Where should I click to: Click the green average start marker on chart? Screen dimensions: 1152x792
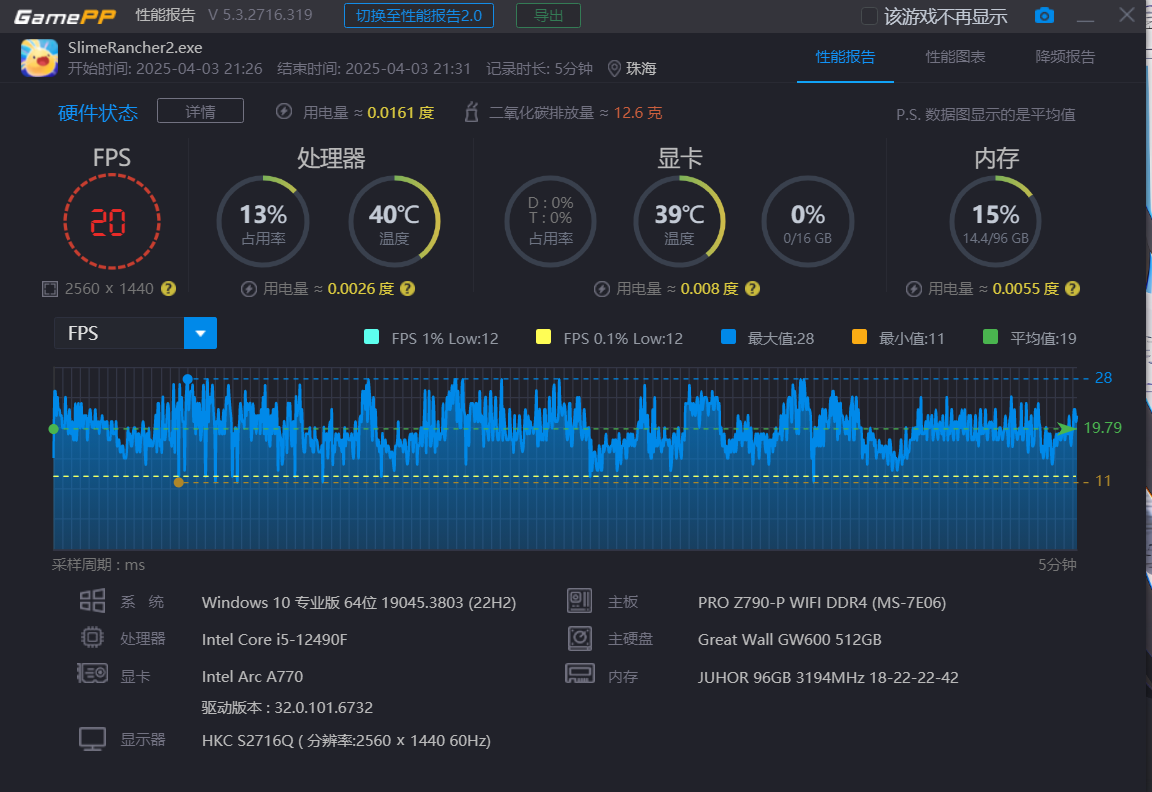(54, 429)
